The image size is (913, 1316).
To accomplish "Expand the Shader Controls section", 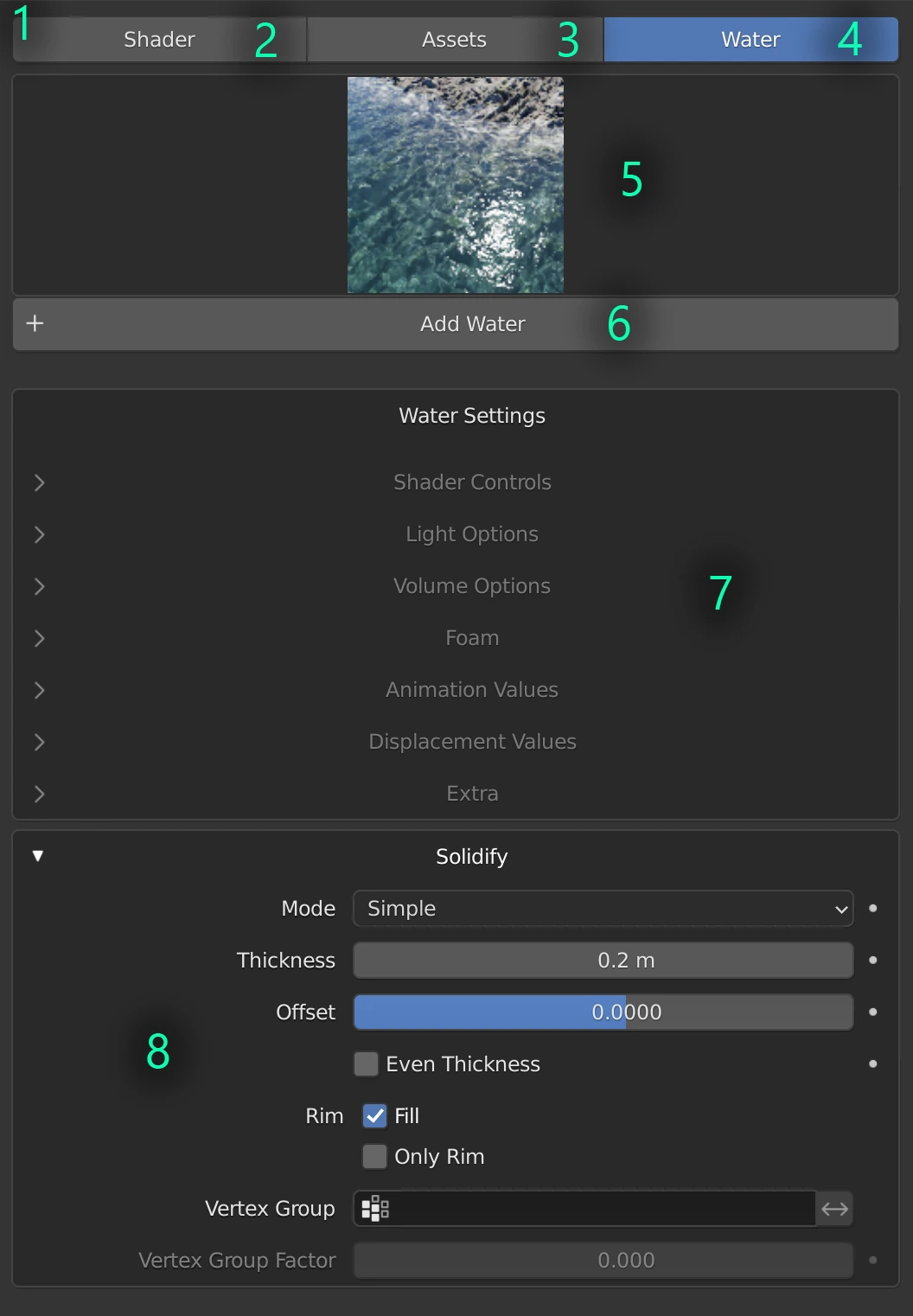I will tap(40, 482).
